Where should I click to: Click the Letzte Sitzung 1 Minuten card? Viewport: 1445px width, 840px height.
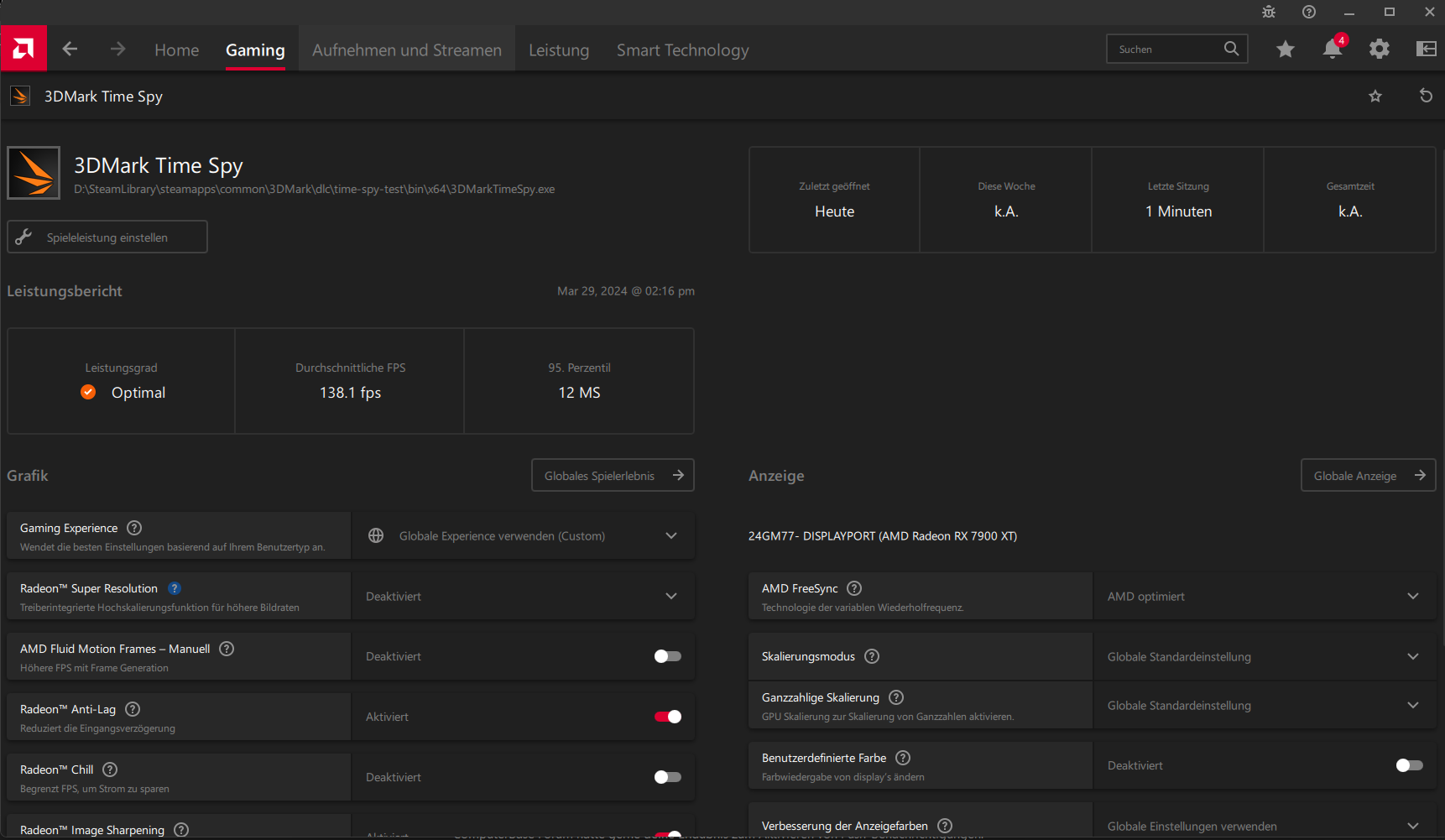(1178, 200)
